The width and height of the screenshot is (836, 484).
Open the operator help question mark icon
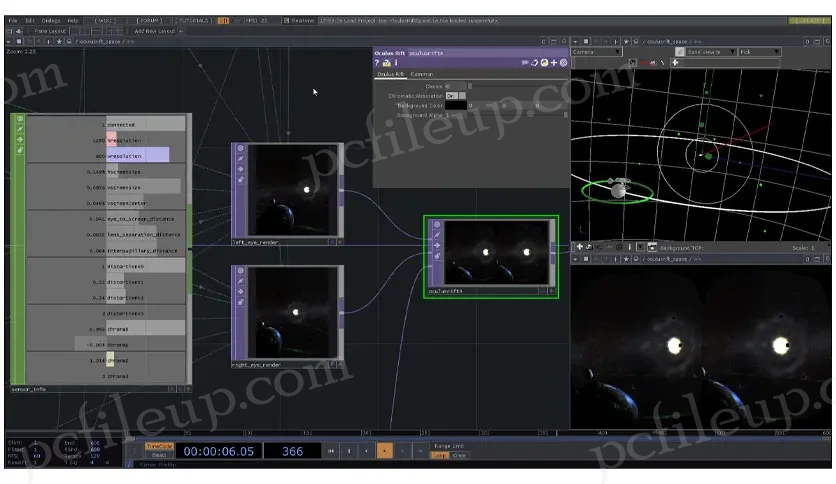(x=377, y=63)
